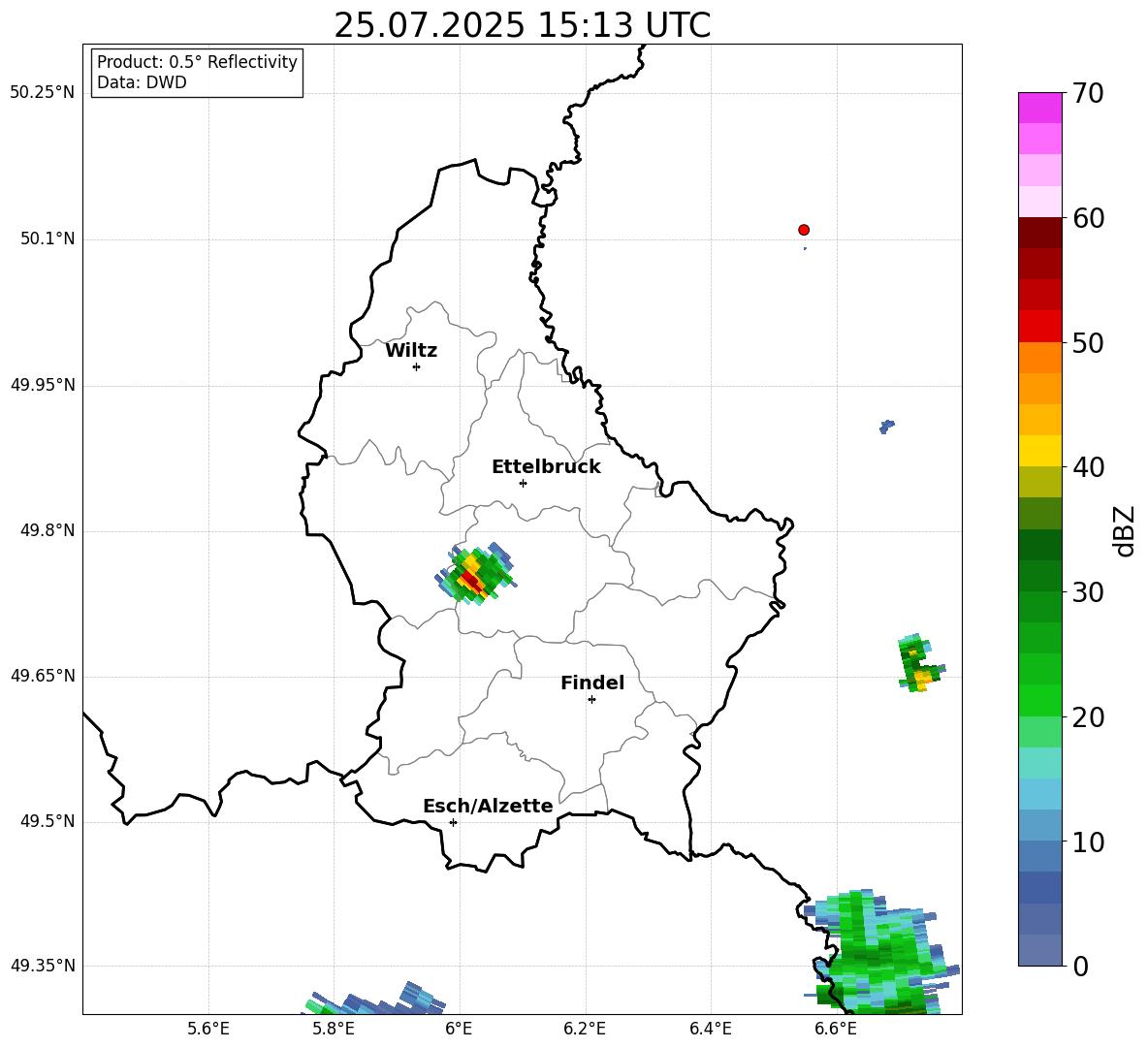Click the latitude label '49.5°N'
This screenshot has height=1048, width=1148.
click(48, 821)
